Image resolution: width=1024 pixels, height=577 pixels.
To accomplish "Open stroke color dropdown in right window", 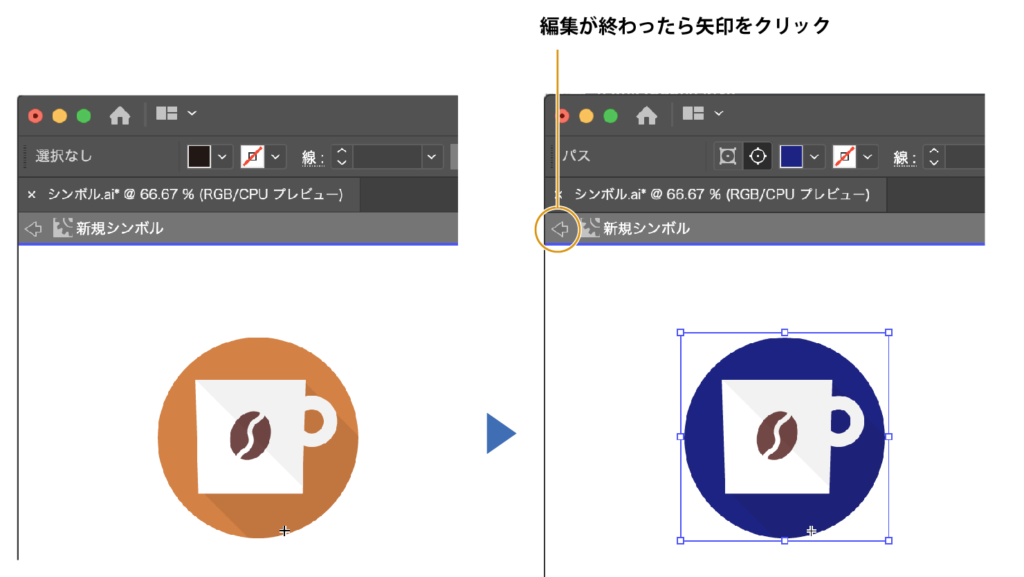I will click(x=867, y=157).
